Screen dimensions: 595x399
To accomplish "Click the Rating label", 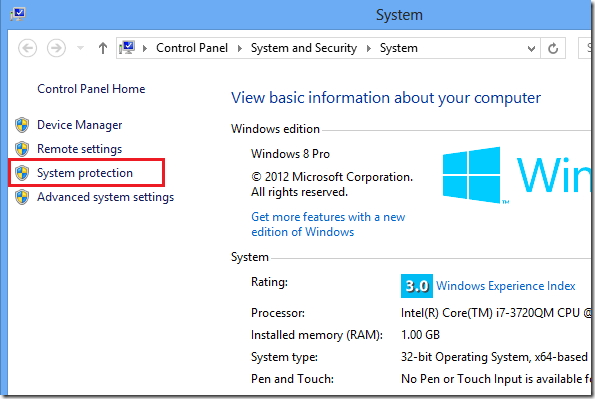I will tap(269, 282).
